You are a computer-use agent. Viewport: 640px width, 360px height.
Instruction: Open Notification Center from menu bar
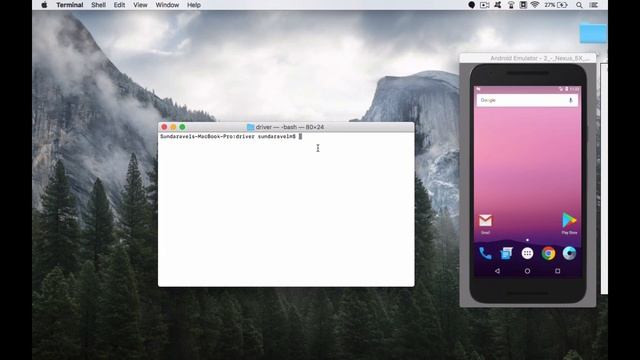pyautogui.click(x=594, y=5)
